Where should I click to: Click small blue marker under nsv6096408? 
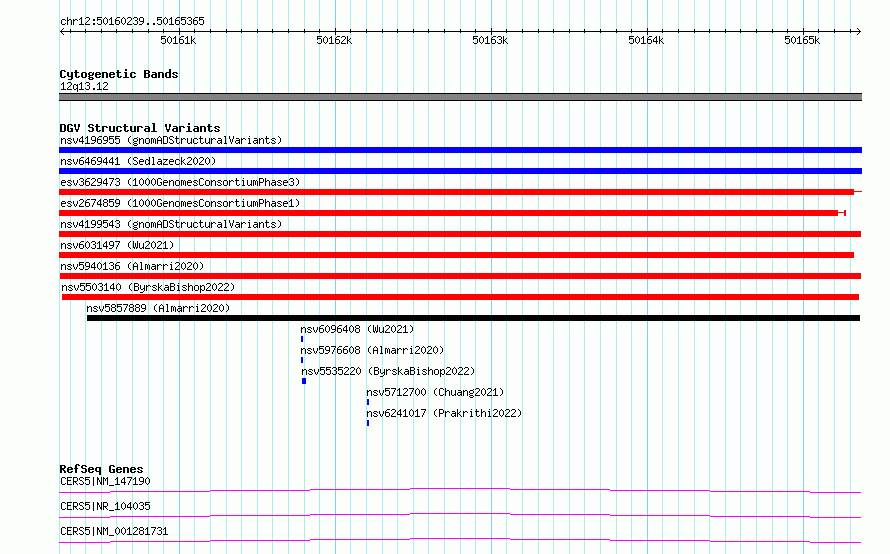(x=302, y=339)
